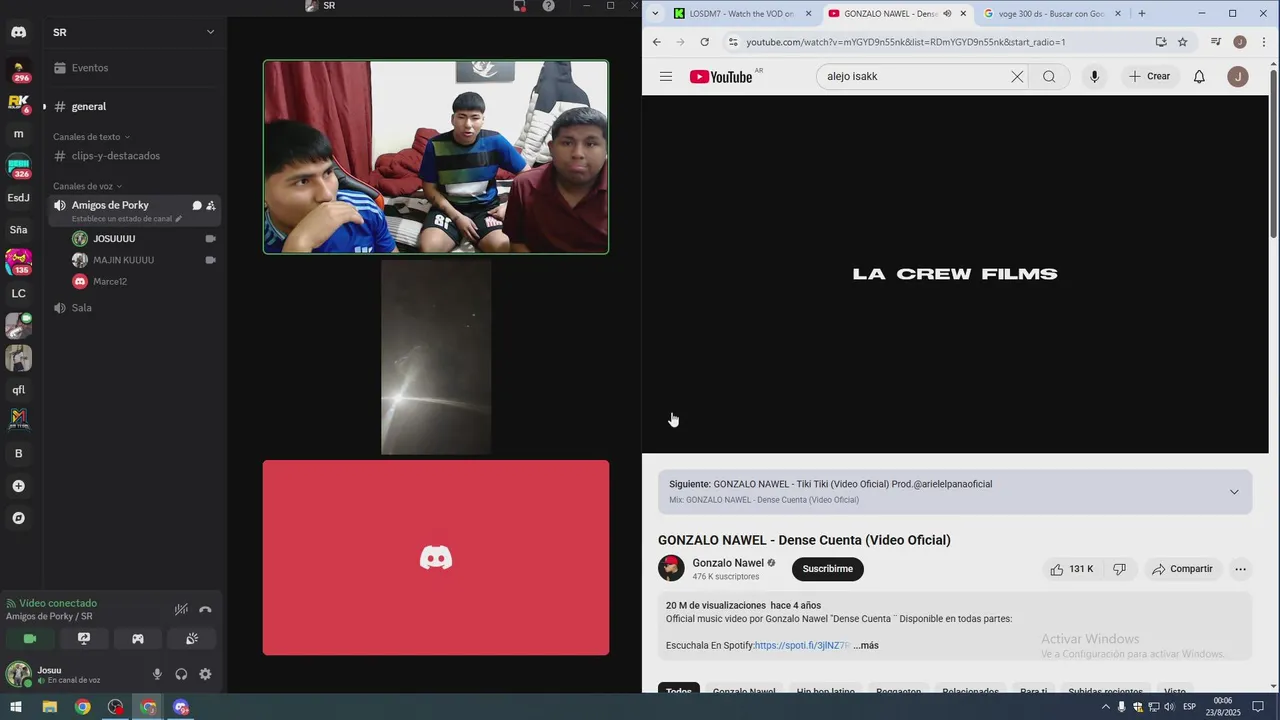Open Discord direct messages home

tap(18, 32)
